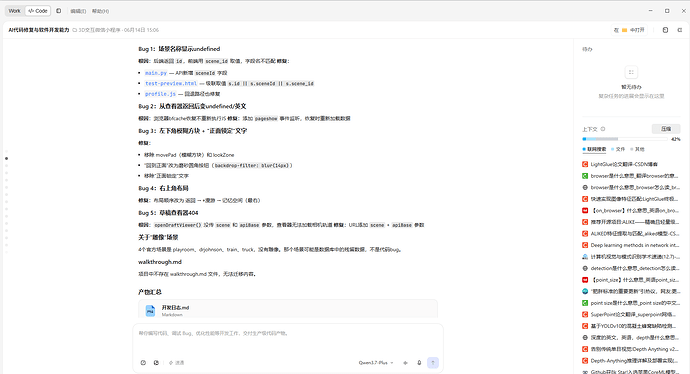Click the CSDN icon beside SuperPoint论文翻译
Screen dimensions: 690x374
[x=585, y=315]
